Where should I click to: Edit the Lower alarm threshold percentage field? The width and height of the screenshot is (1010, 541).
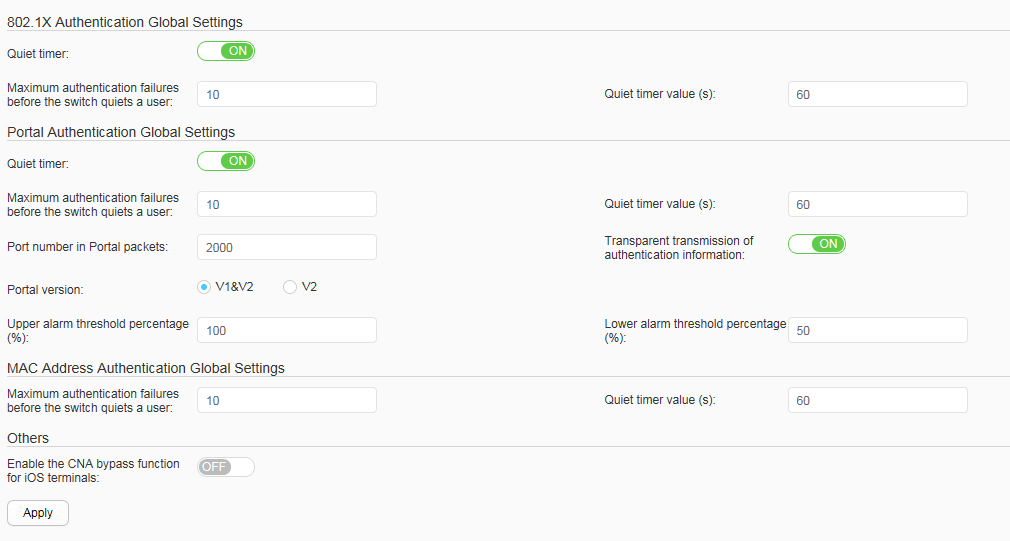(877, 330)
